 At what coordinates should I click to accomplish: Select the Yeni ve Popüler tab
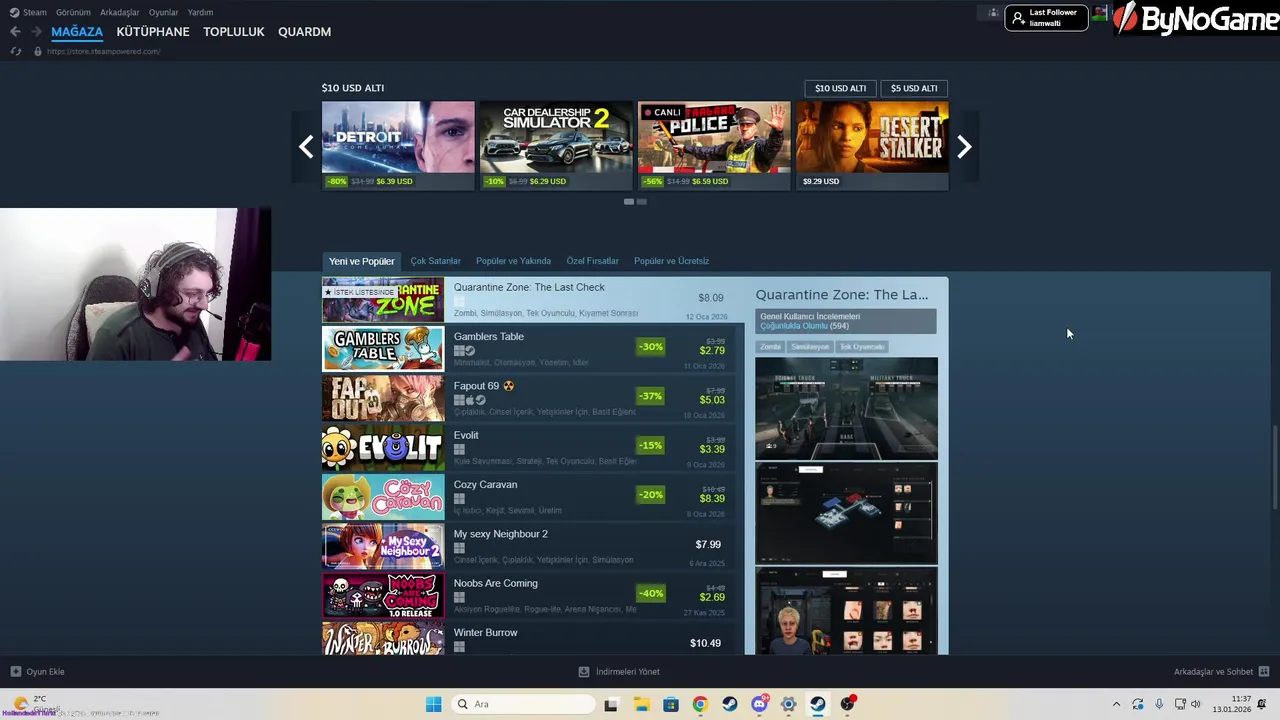click(x=362, y=261)
